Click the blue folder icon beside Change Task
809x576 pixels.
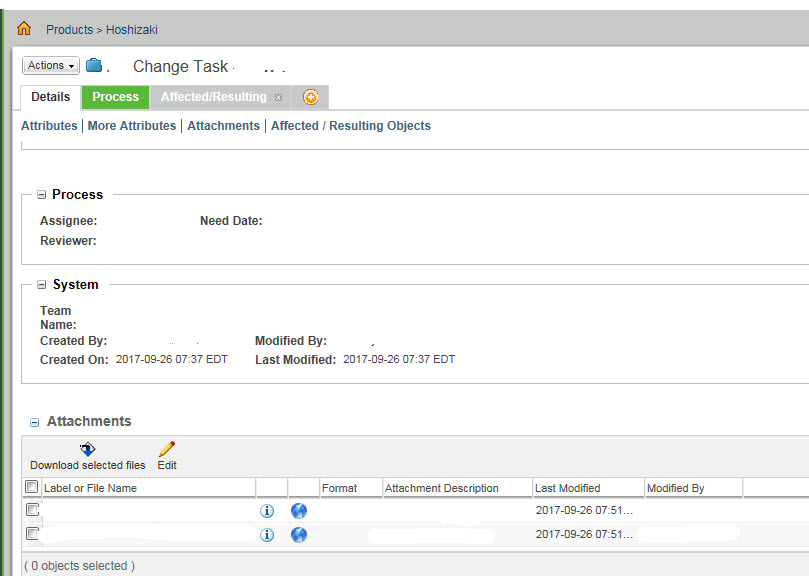pos(95,64)
